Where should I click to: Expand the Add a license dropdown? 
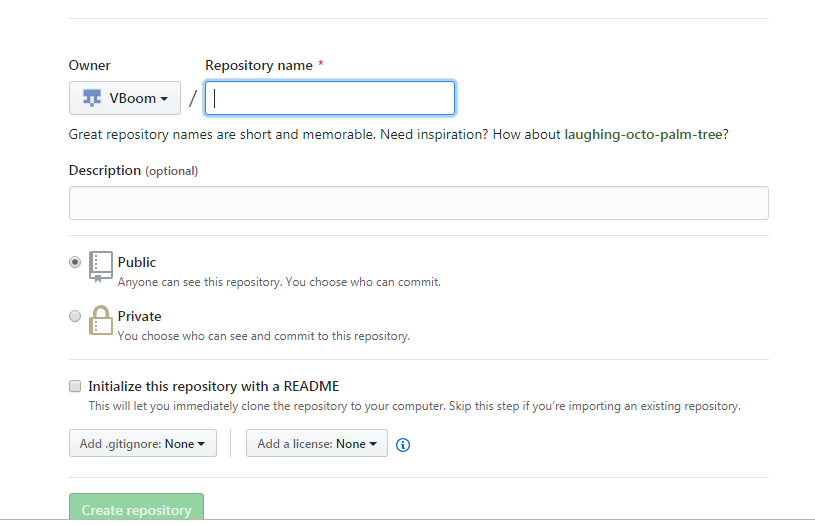(317, 443)
